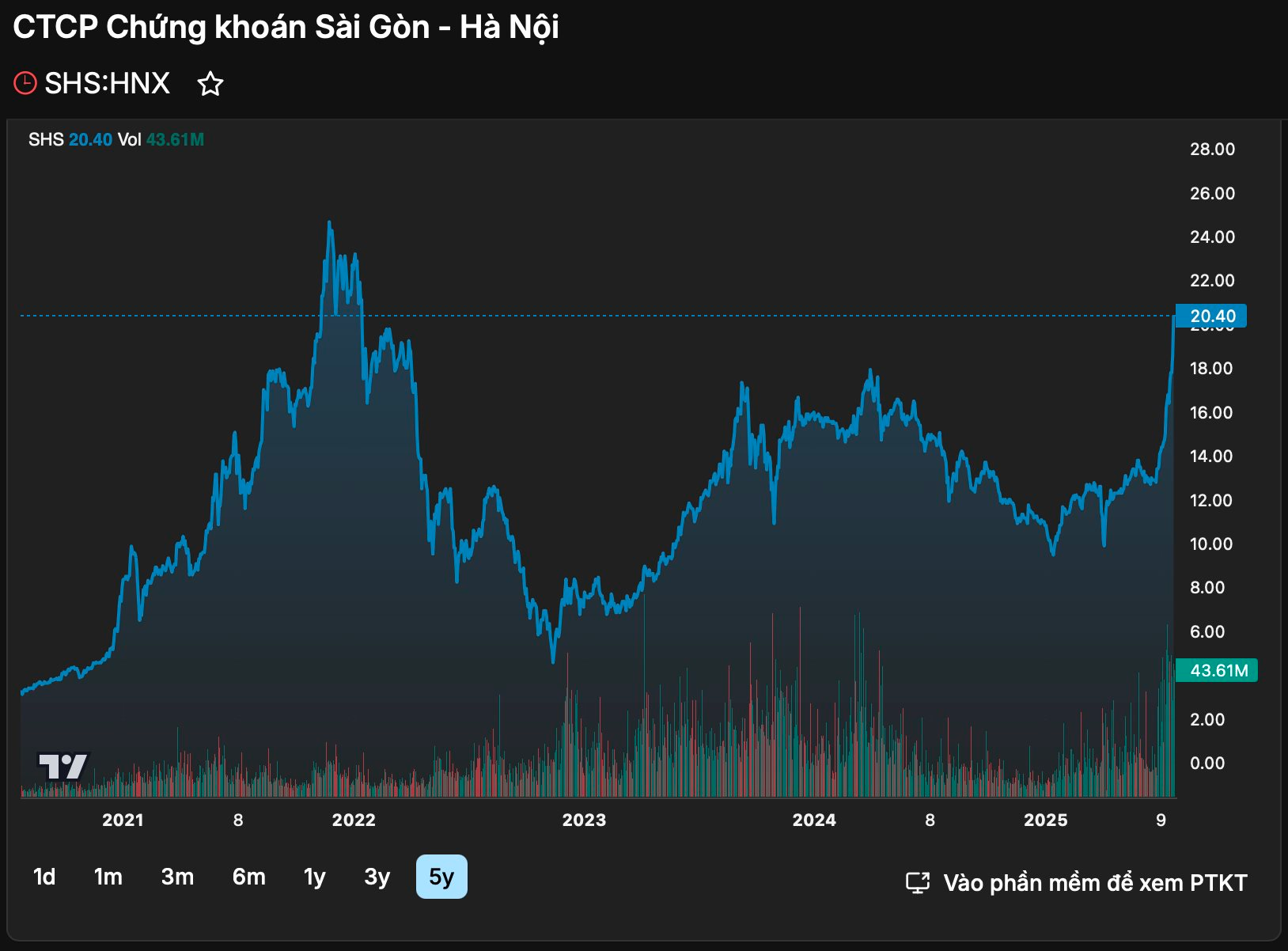1288x951 pixels.
Task: Click the 28.00 price axis label
Action: point(1212,150)
